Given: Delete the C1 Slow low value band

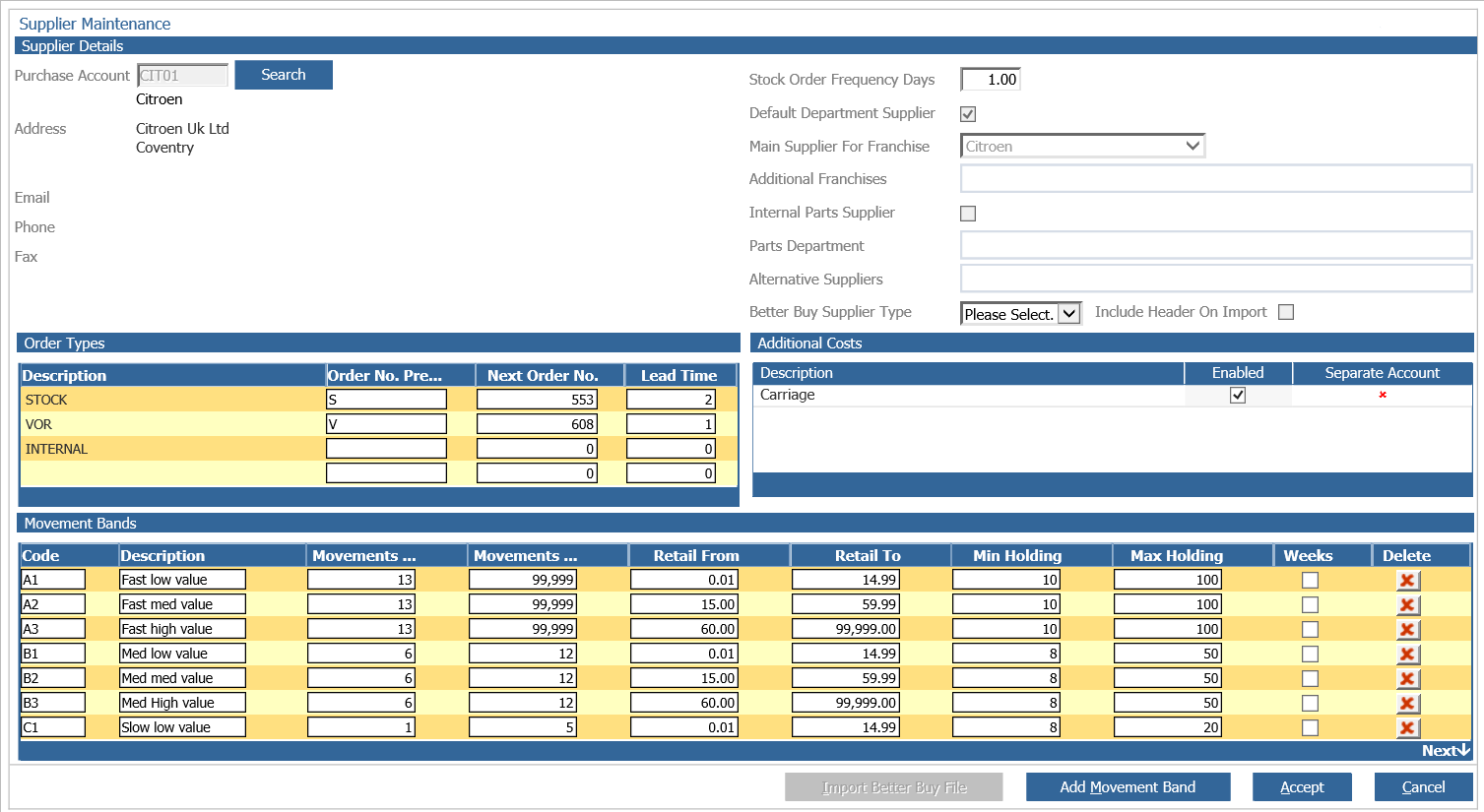Looking at the screenshot, I should 1407,728.
